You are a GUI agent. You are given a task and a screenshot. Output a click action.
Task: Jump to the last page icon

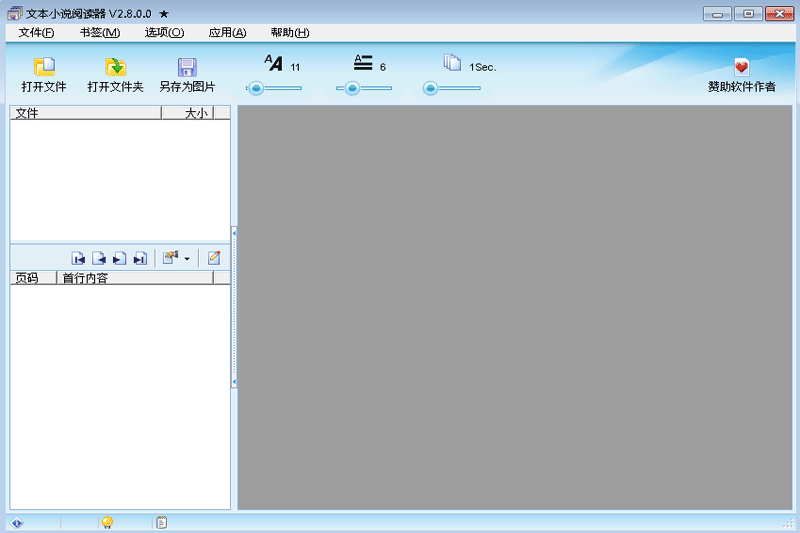(140, 258)
